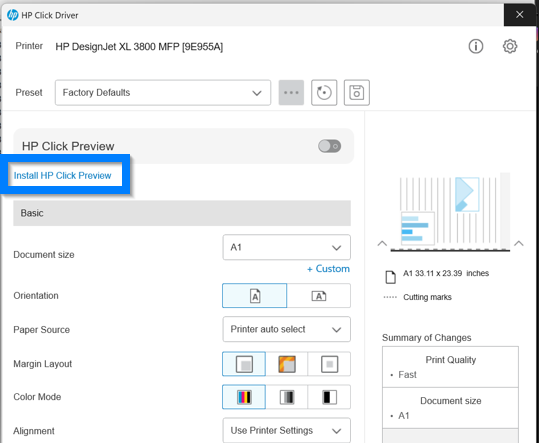Toggle HP Click Preview switch
The image size is (539, 443).
(329, 146)
